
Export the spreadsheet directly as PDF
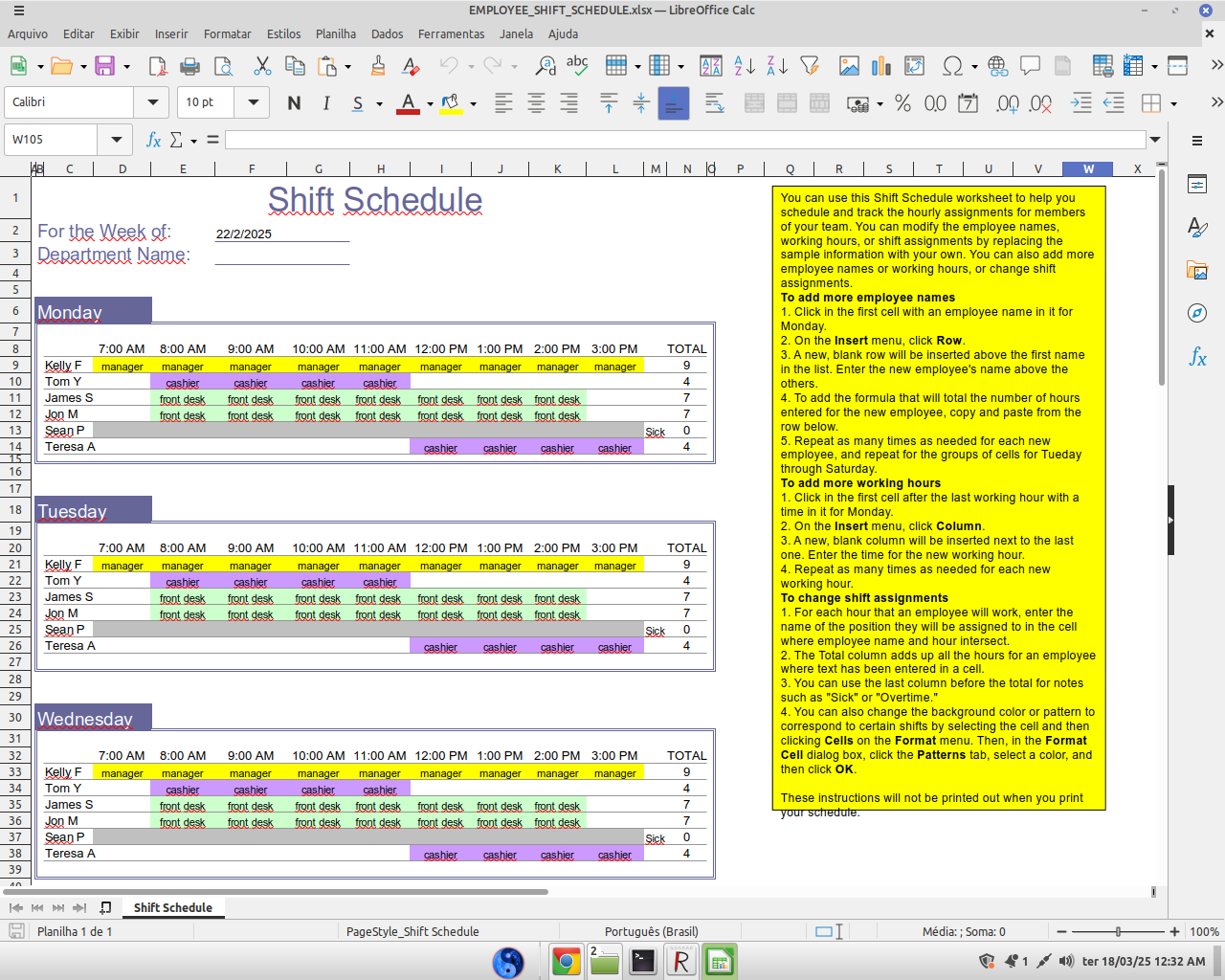[x=156, y=66]
